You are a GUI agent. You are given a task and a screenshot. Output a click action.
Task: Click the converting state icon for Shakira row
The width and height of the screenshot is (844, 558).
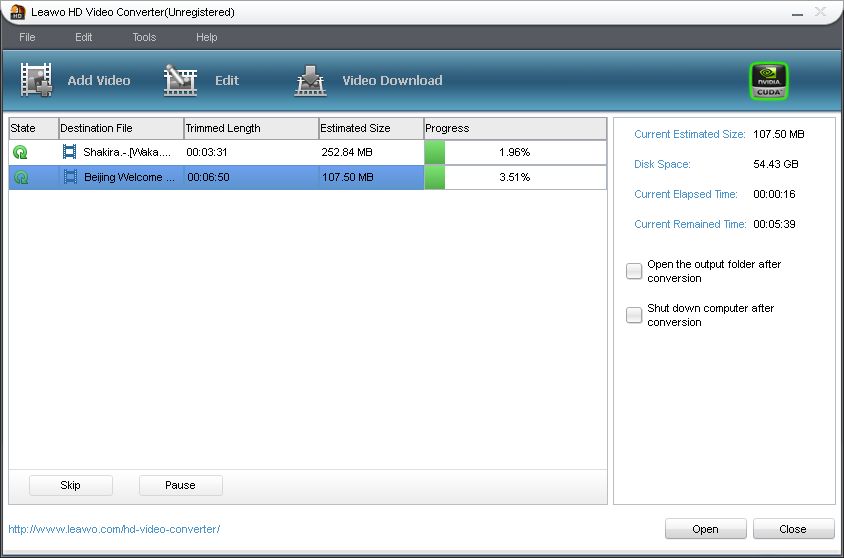point(20,152)
